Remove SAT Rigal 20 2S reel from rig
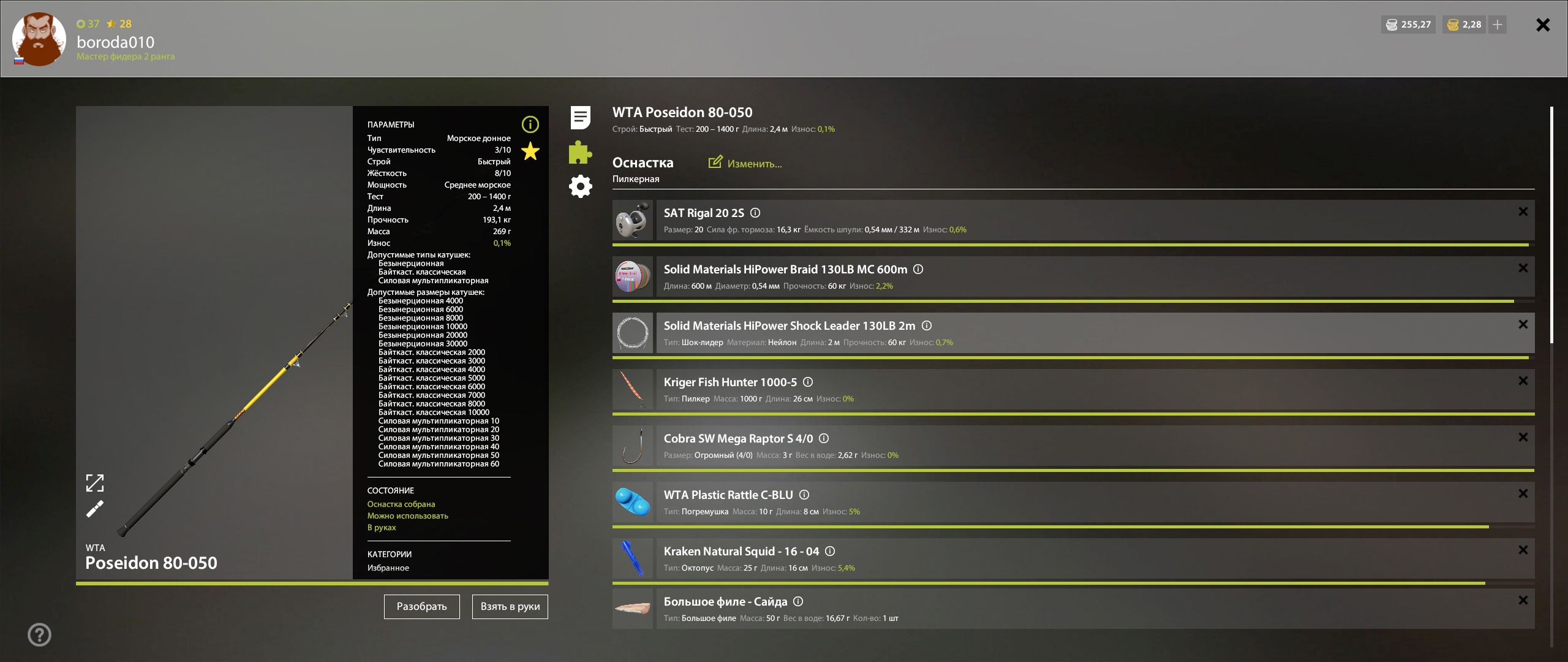The image size is (1568, 662). pyautogui.click(x=1523, y=211)
